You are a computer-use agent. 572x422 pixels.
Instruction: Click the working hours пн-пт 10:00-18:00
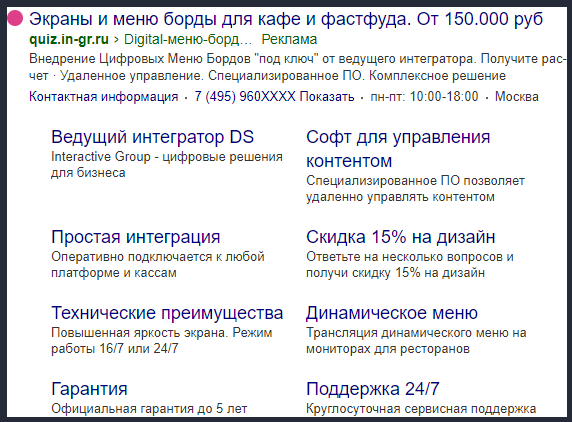coord(424,97)
